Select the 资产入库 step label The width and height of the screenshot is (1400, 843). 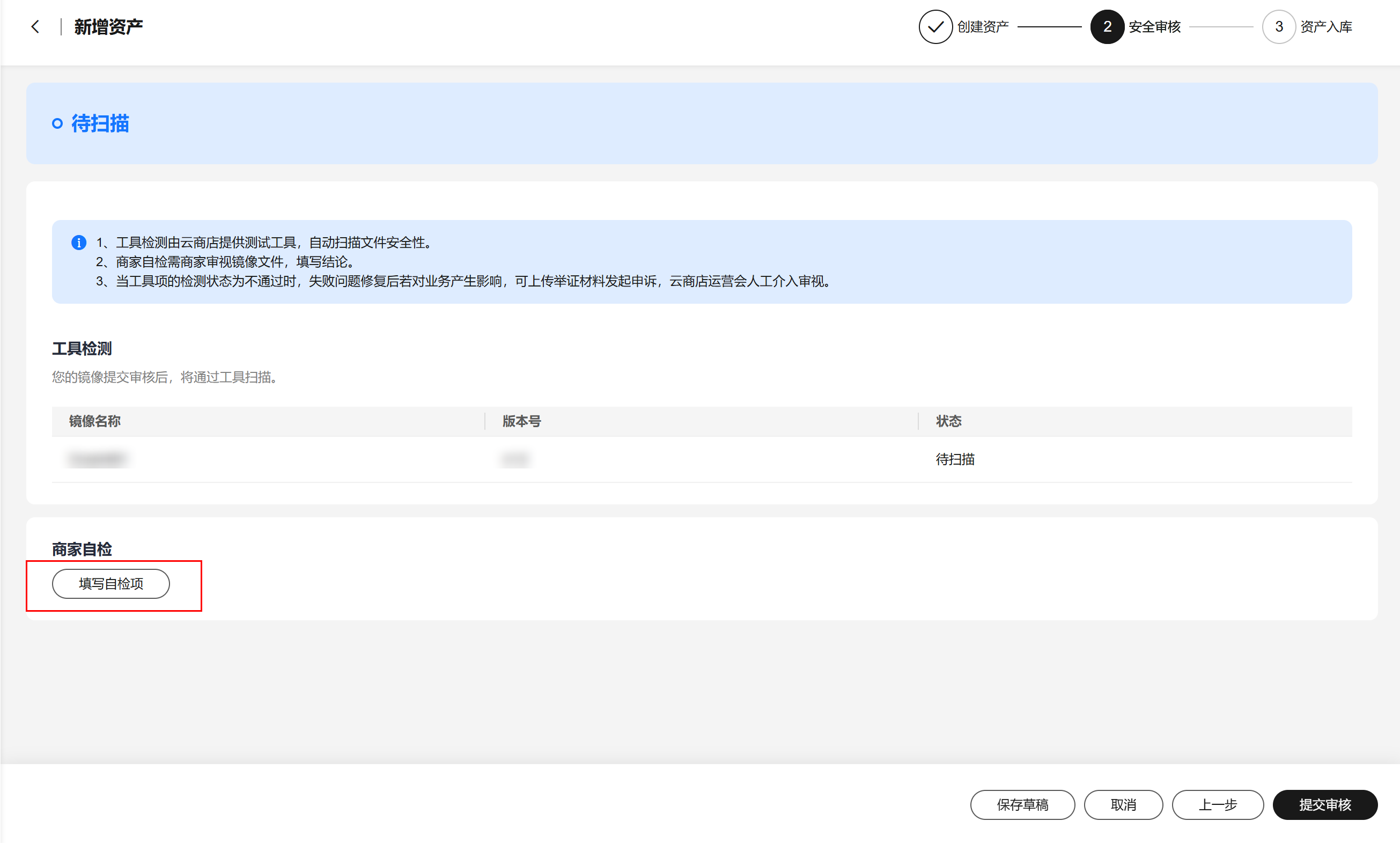click(1325, 27)
